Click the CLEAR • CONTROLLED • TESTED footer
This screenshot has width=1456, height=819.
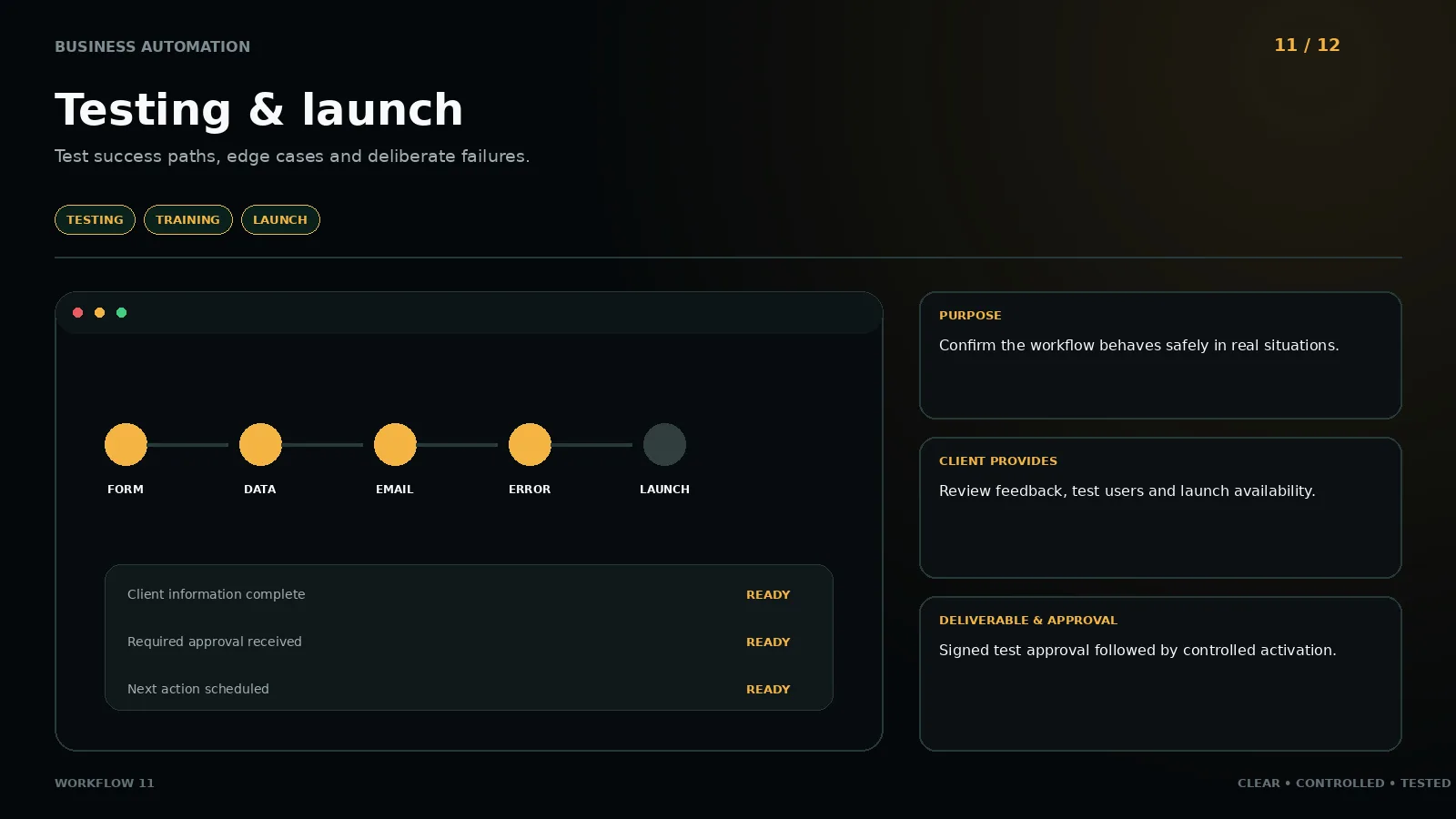click(x=1344, y=784)
